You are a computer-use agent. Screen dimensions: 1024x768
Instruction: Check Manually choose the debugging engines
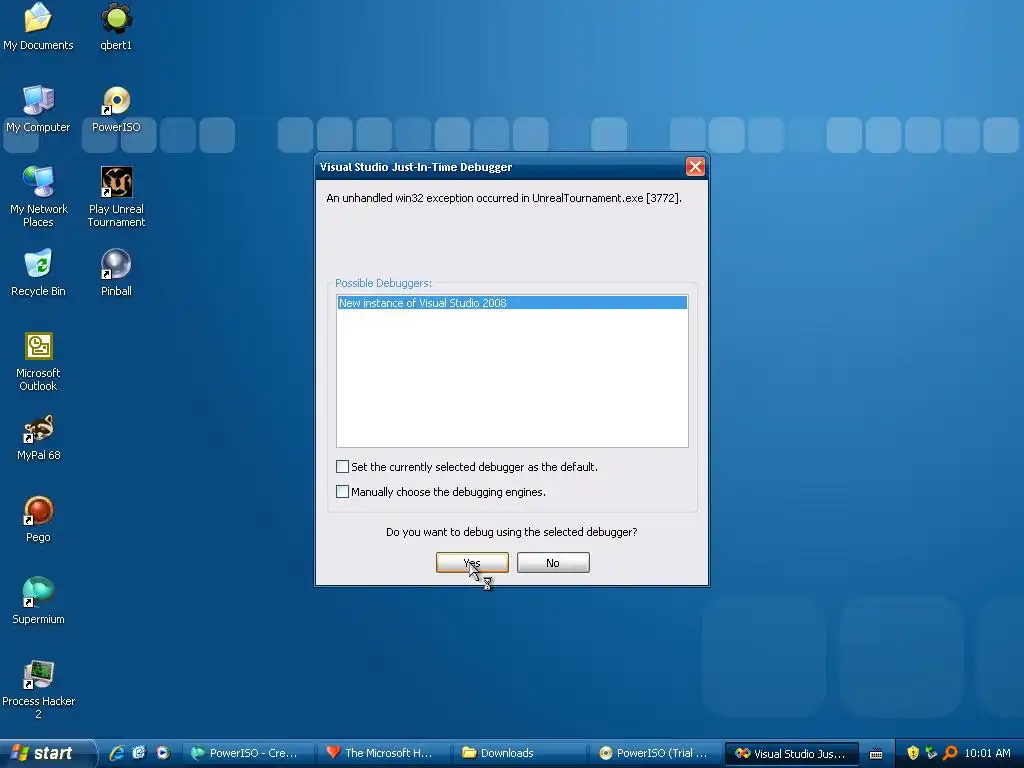pyautogui.click(x=342, y=491)
